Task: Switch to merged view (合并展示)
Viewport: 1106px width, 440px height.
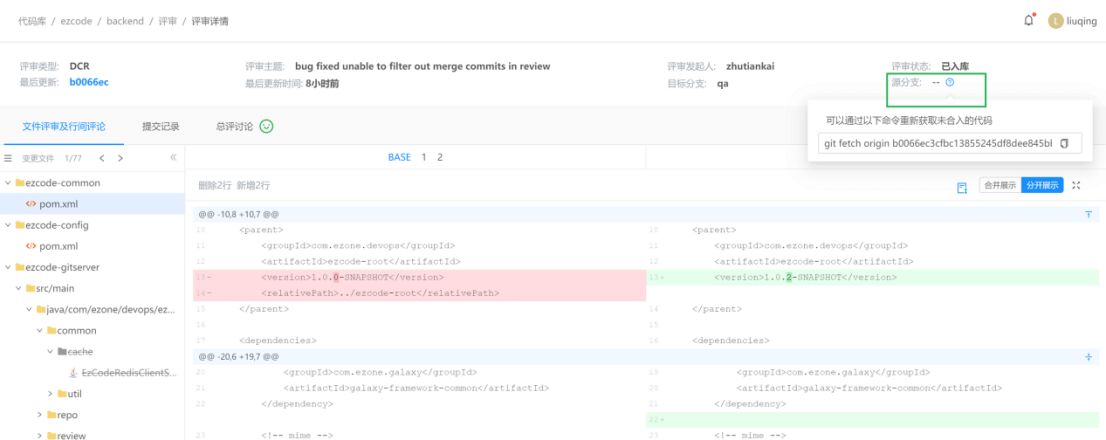Action: 1000,186
